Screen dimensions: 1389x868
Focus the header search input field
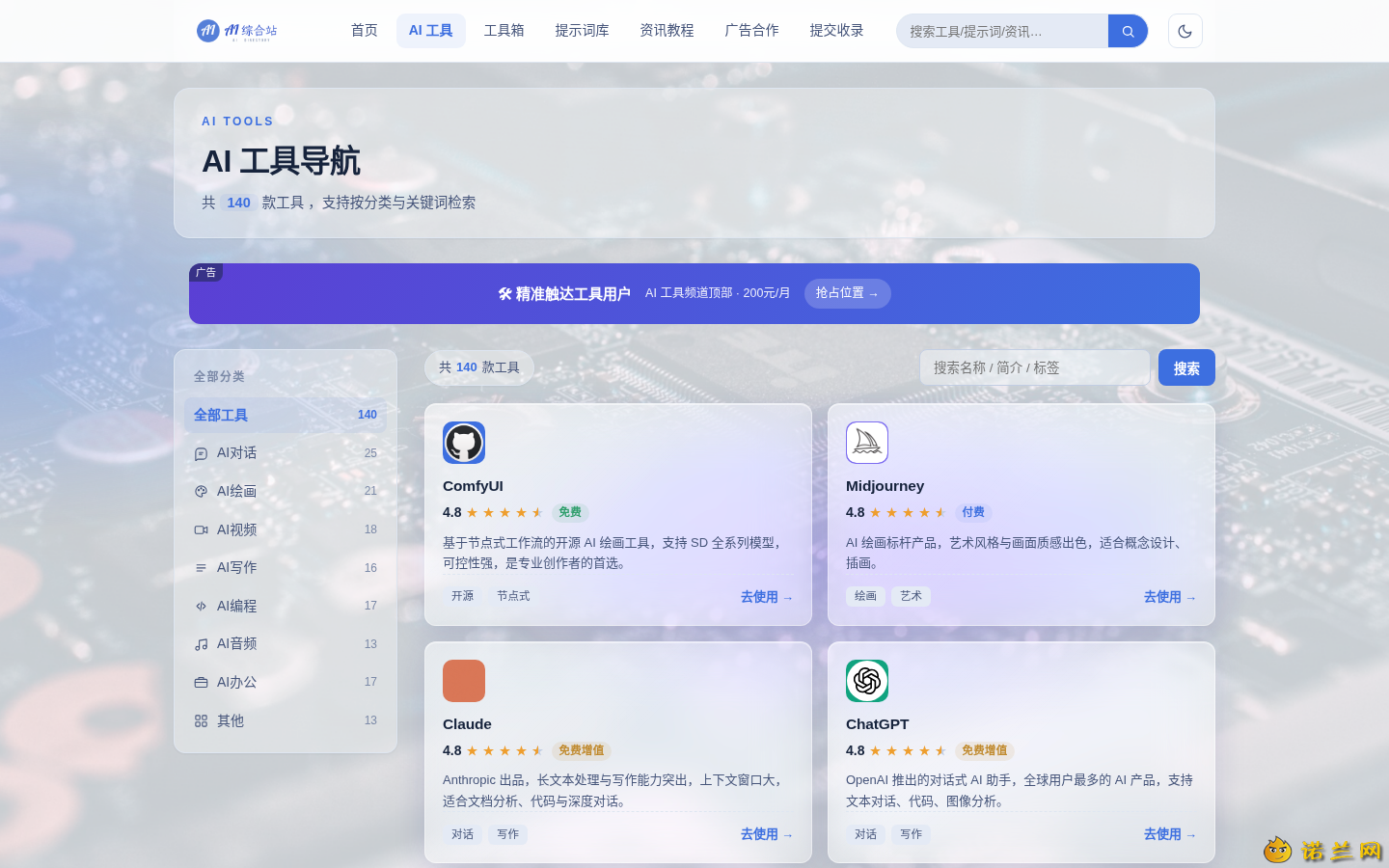[x=1002, y=31]
